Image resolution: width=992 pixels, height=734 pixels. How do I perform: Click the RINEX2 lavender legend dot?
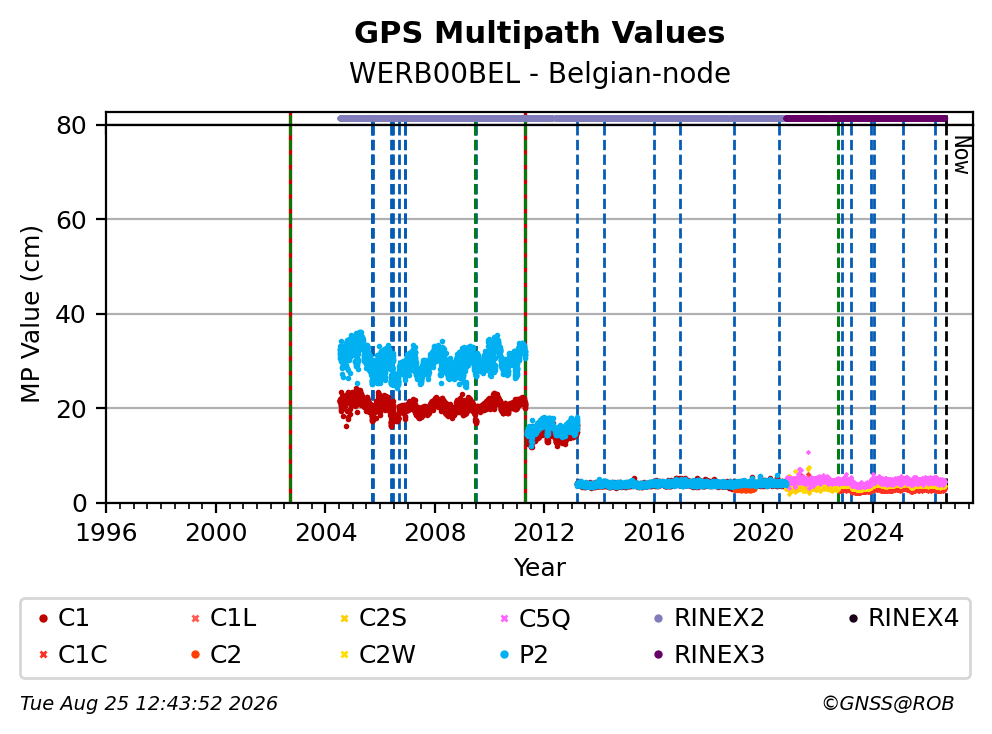point(659,618)
